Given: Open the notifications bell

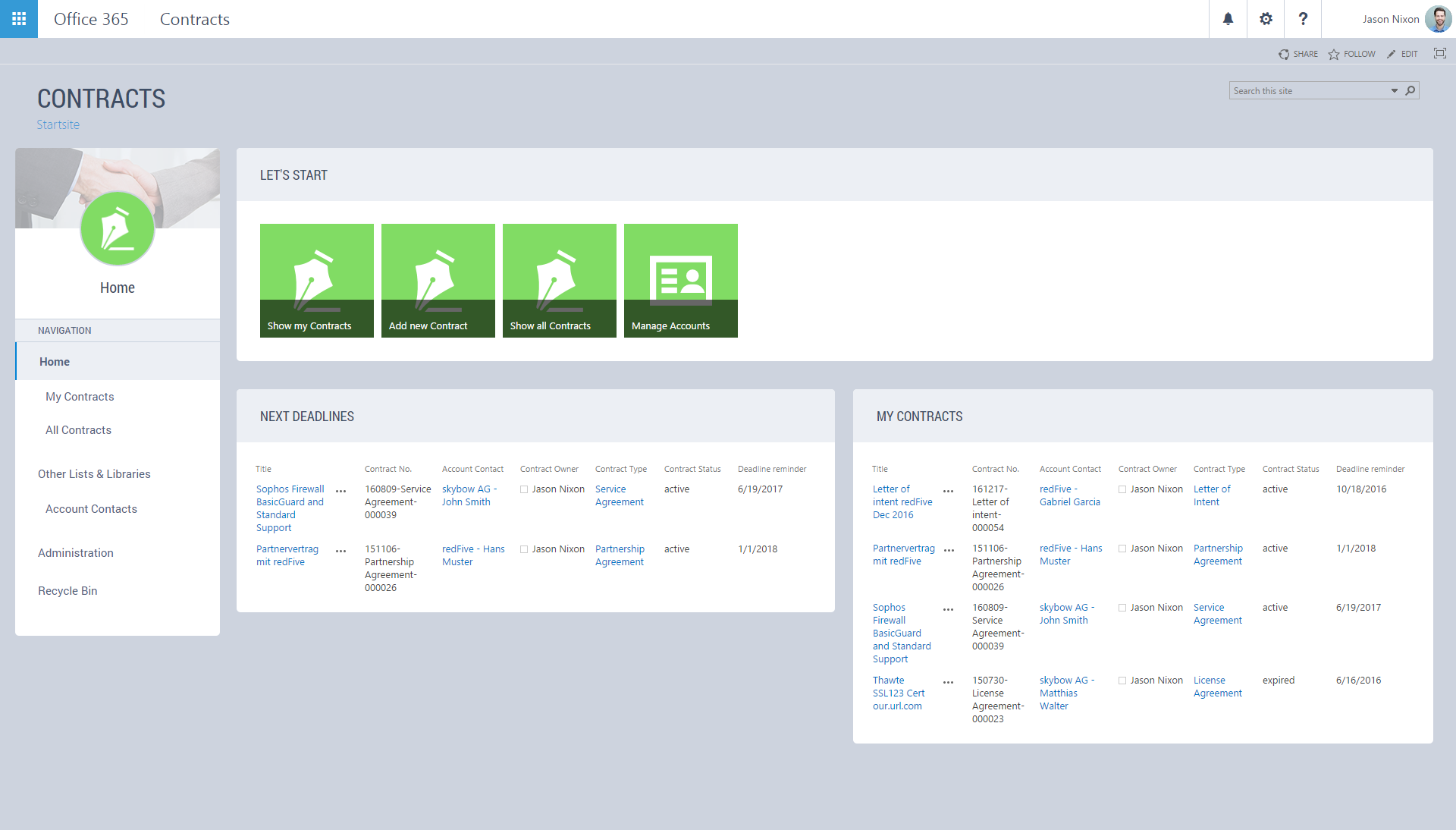Looking at the screenshot, I should pos(1228,19).
